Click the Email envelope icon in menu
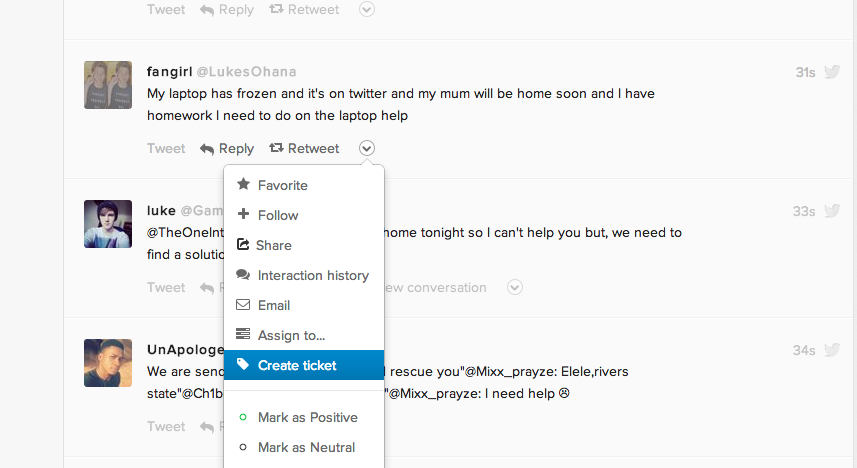 (x=243, y=305)
